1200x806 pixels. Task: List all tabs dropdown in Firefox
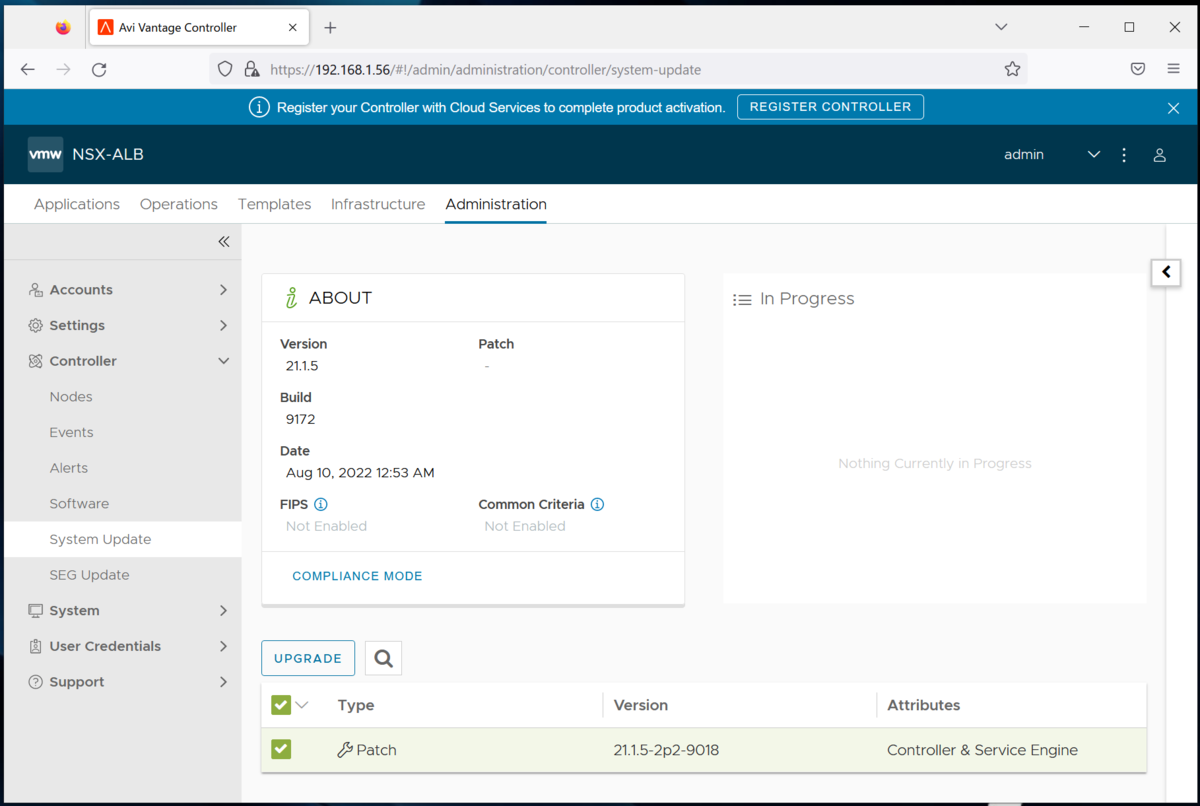[1001, 28]
